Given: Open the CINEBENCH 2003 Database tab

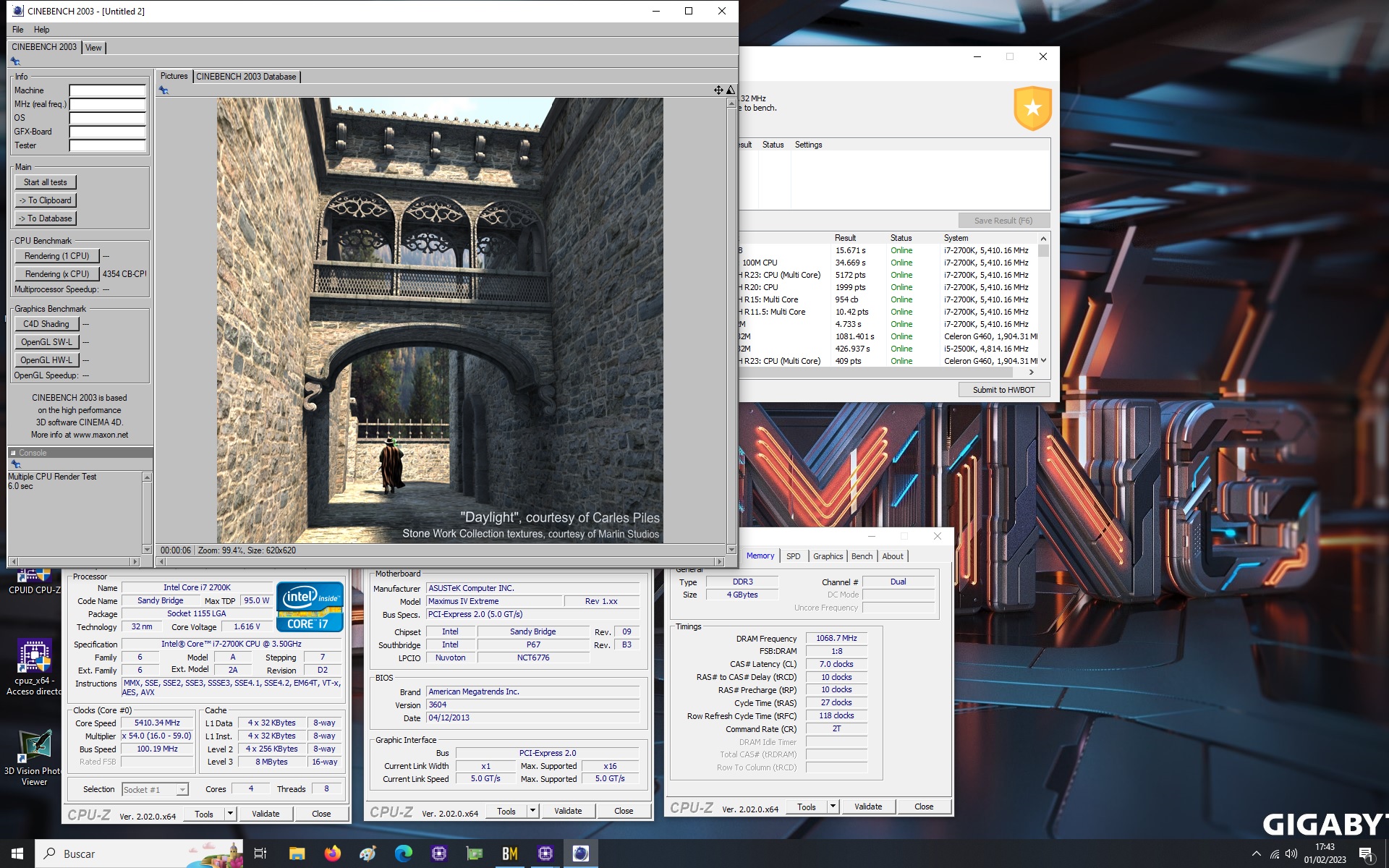Looking at the screenshot, I should coord(246,77).
